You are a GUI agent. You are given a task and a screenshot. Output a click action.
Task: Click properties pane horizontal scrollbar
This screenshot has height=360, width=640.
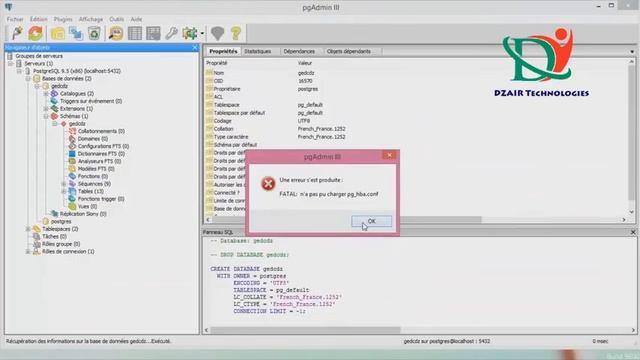[x=347, y=220]
